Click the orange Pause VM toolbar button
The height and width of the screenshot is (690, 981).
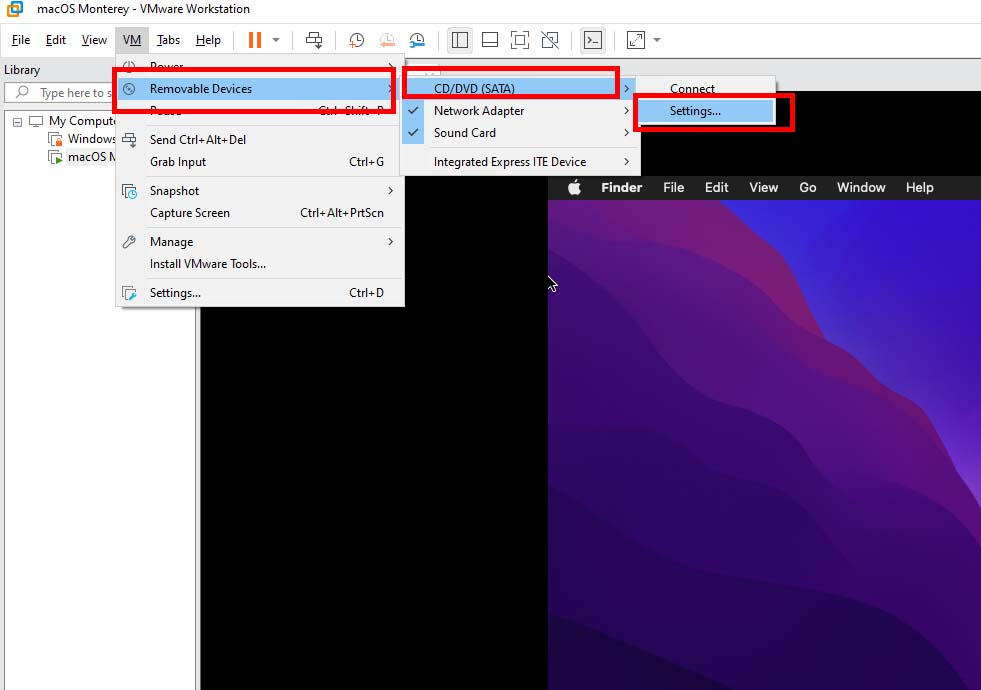(x=254, y=40)
